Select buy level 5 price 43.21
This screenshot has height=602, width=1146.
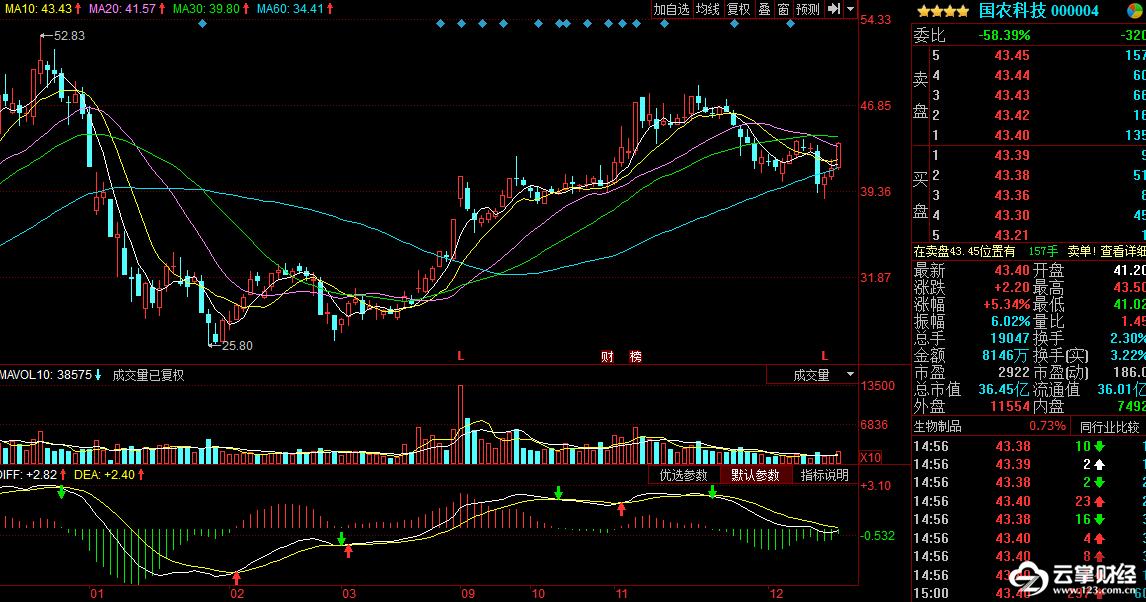(x=1012, y=235)
